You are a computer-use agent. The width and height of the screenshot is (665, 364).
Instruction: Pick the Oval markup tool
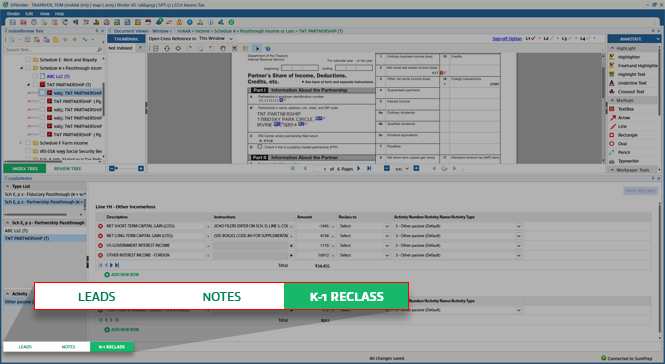coord(622,144)
